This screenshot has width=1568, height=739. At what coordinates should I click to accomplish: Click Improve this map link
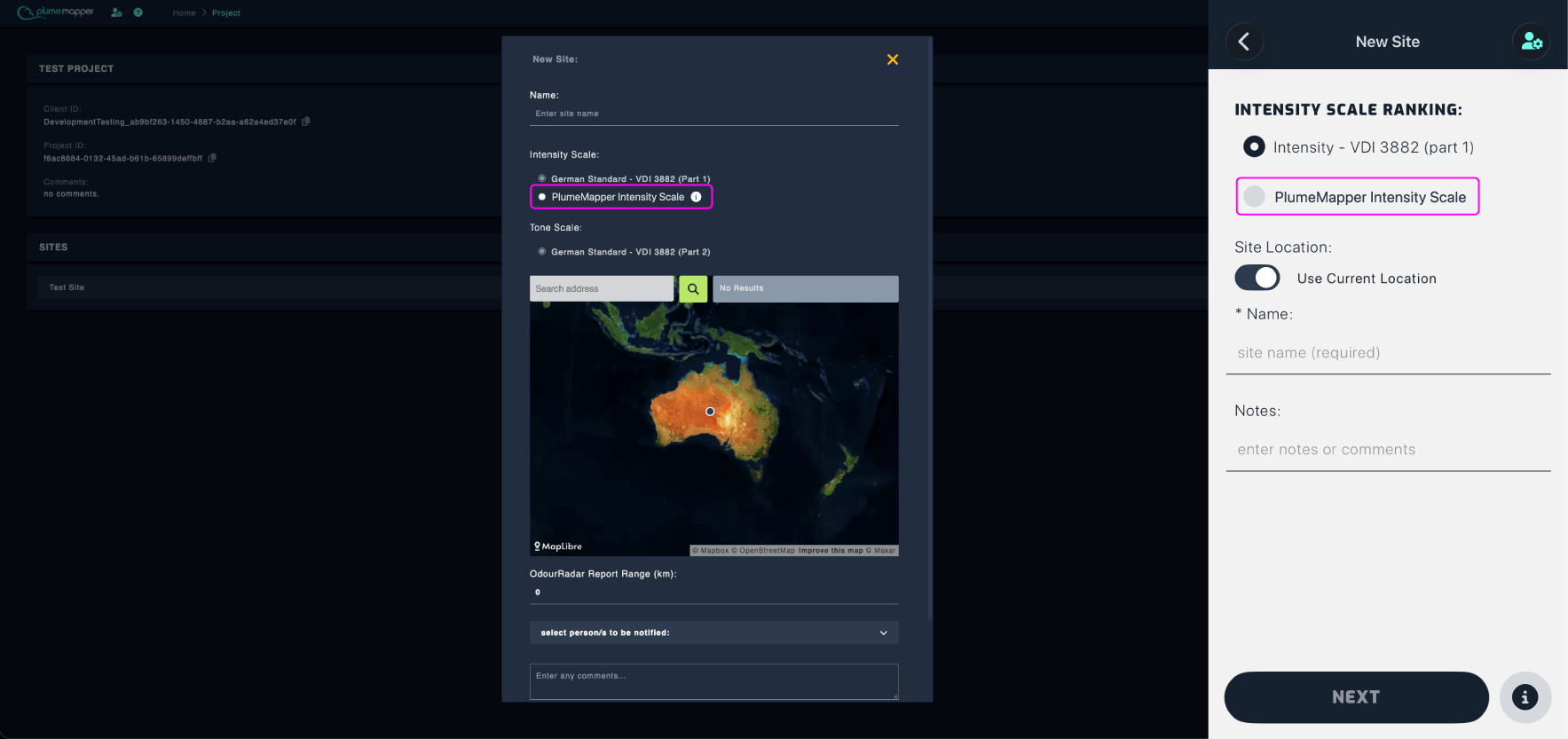(x=831, y=551)
